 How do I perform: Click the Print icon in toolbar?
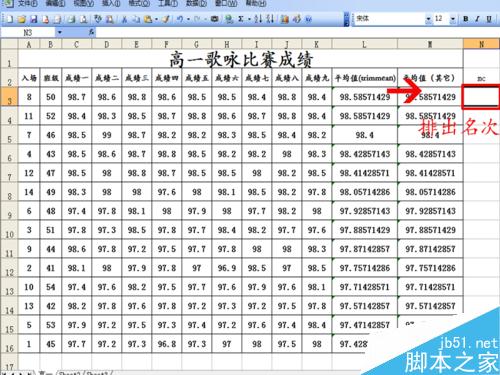point(71,19)
